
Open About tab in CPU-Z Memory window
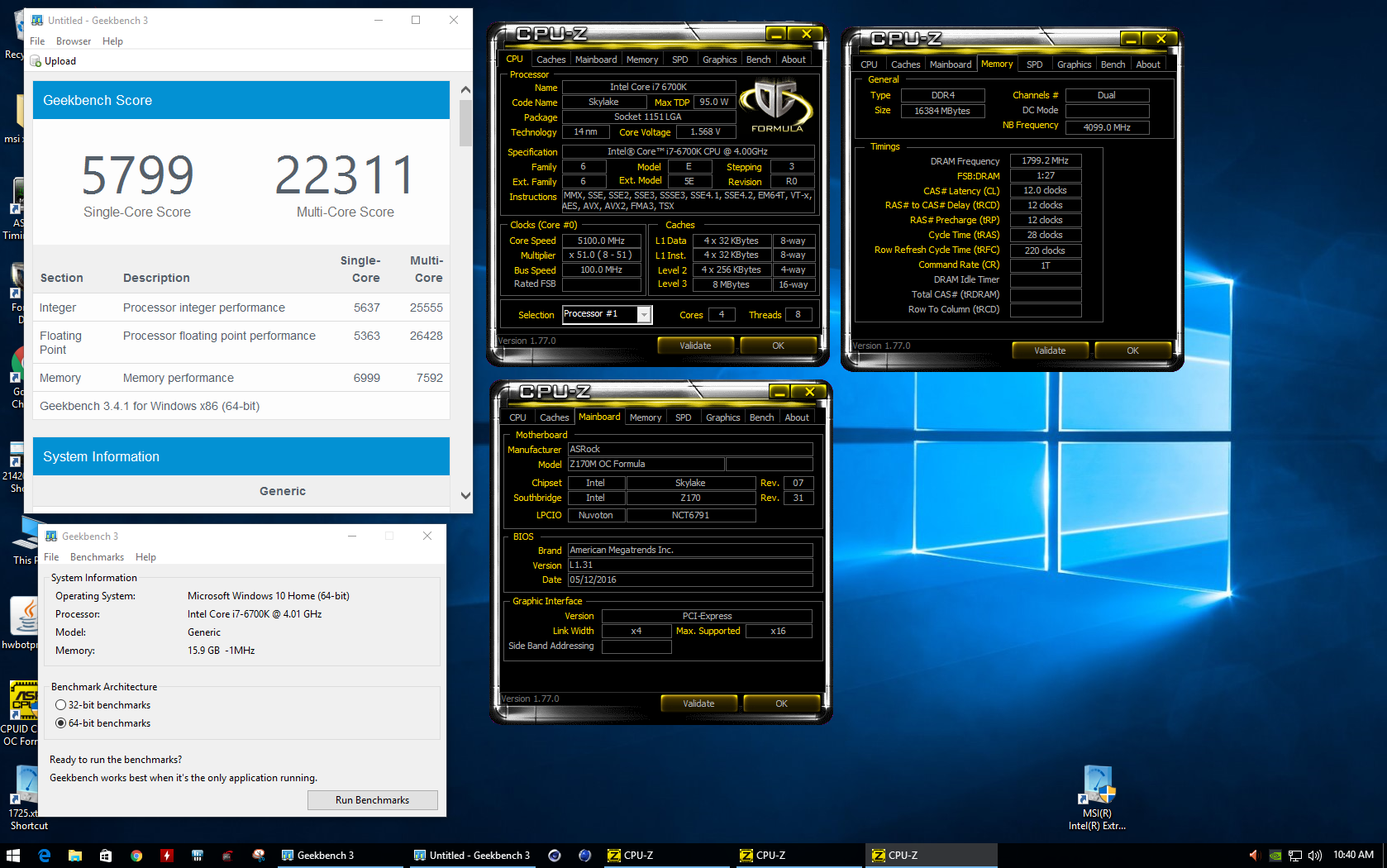tap(1147, 64)
